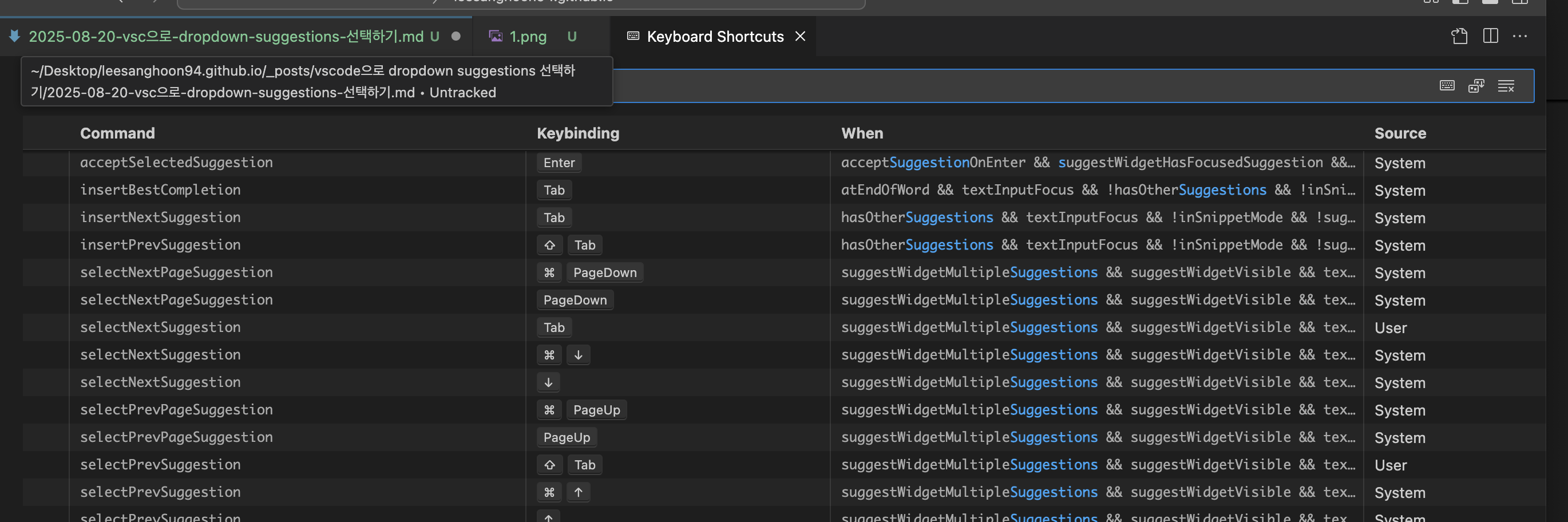Focus the keybindings search field
The height and width of the screenshot is (522, 1568).
(x=974, y=86)
